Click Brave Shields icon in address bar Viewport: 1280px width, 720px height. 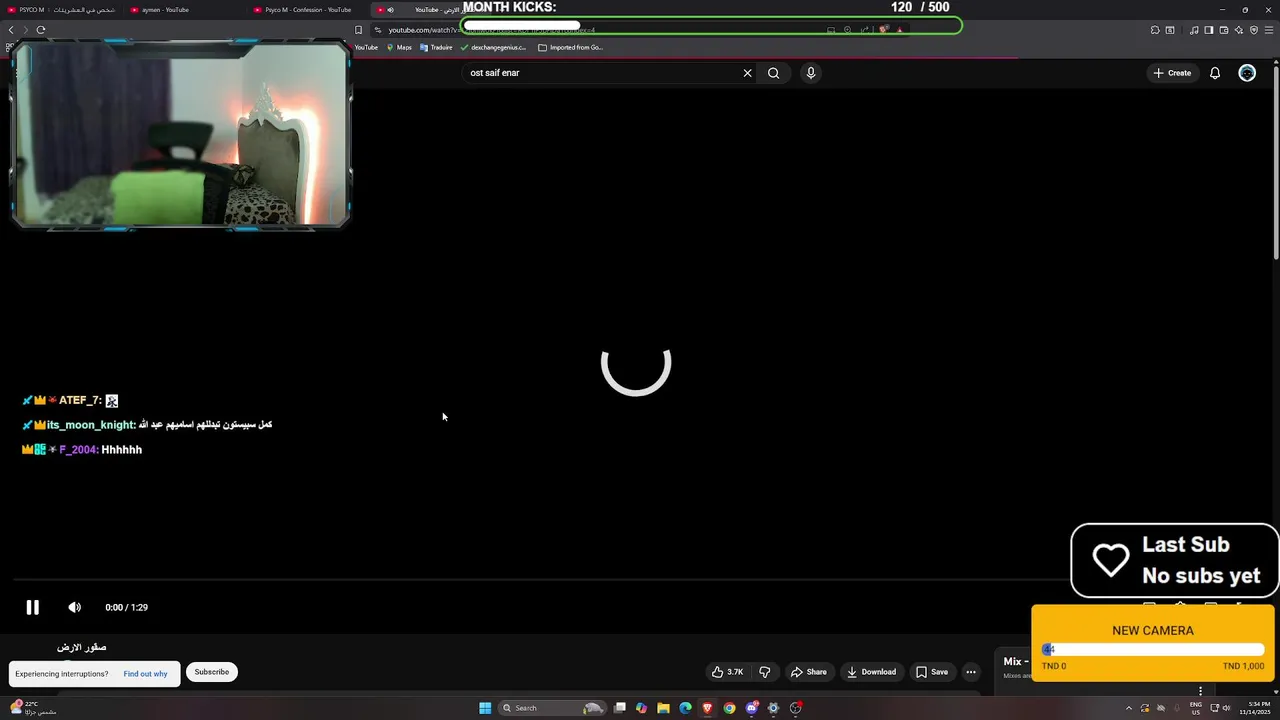pyautogui.click(x=884, y=30)
